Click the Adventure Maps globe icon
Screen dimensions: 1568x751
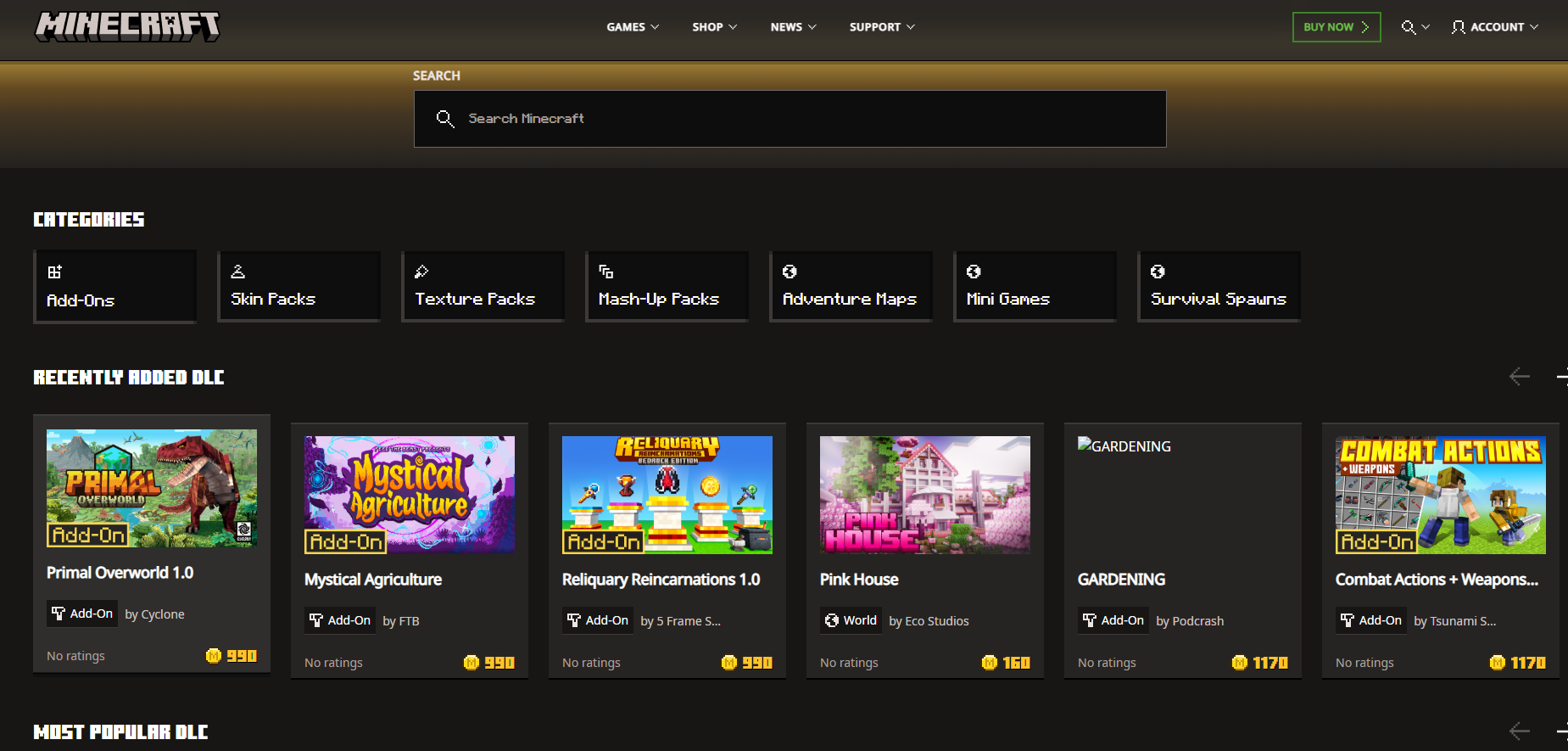[790, 272]
